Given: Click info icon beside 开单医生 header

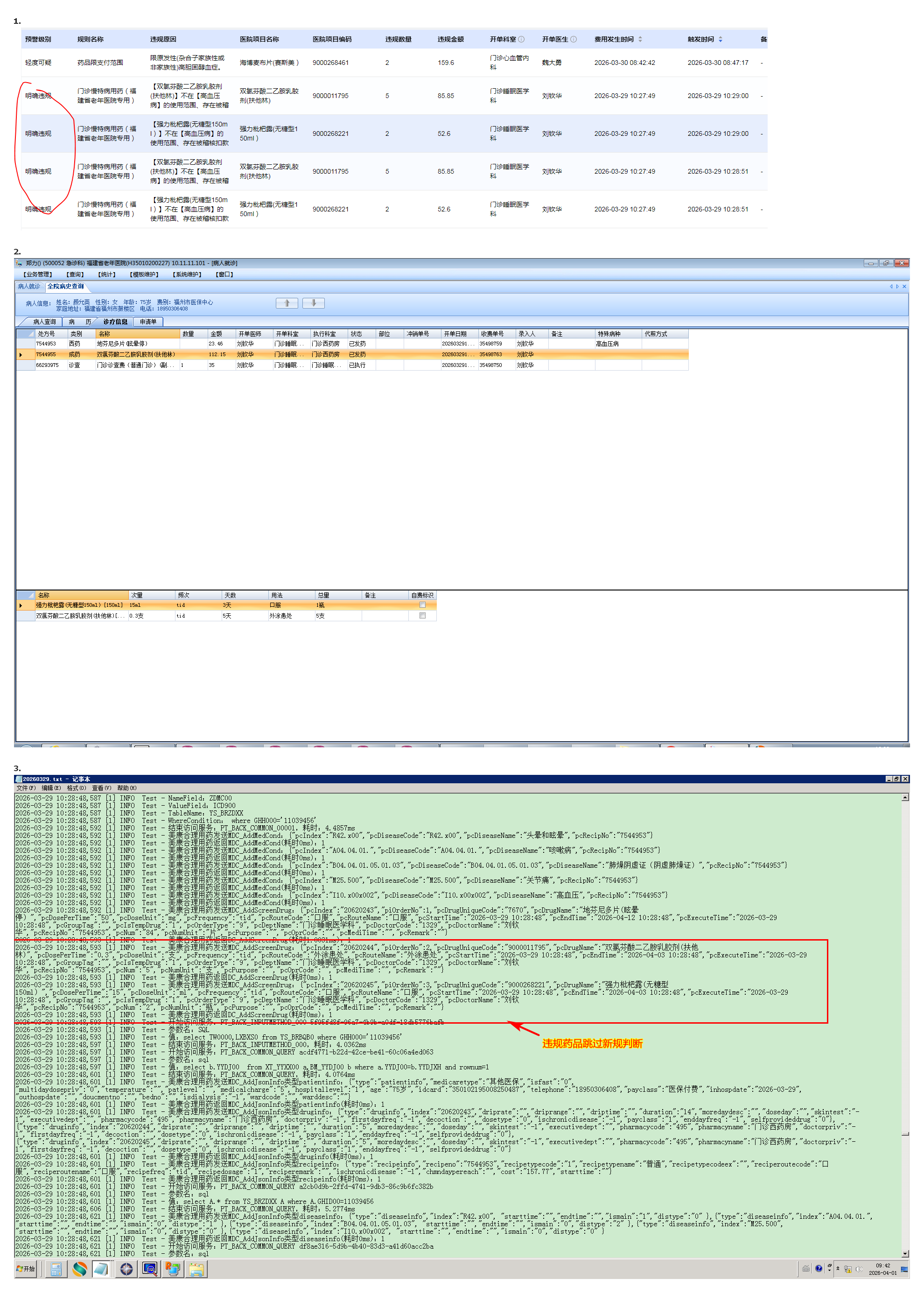Looking at the screenshot, I should [x=574, y=39].
